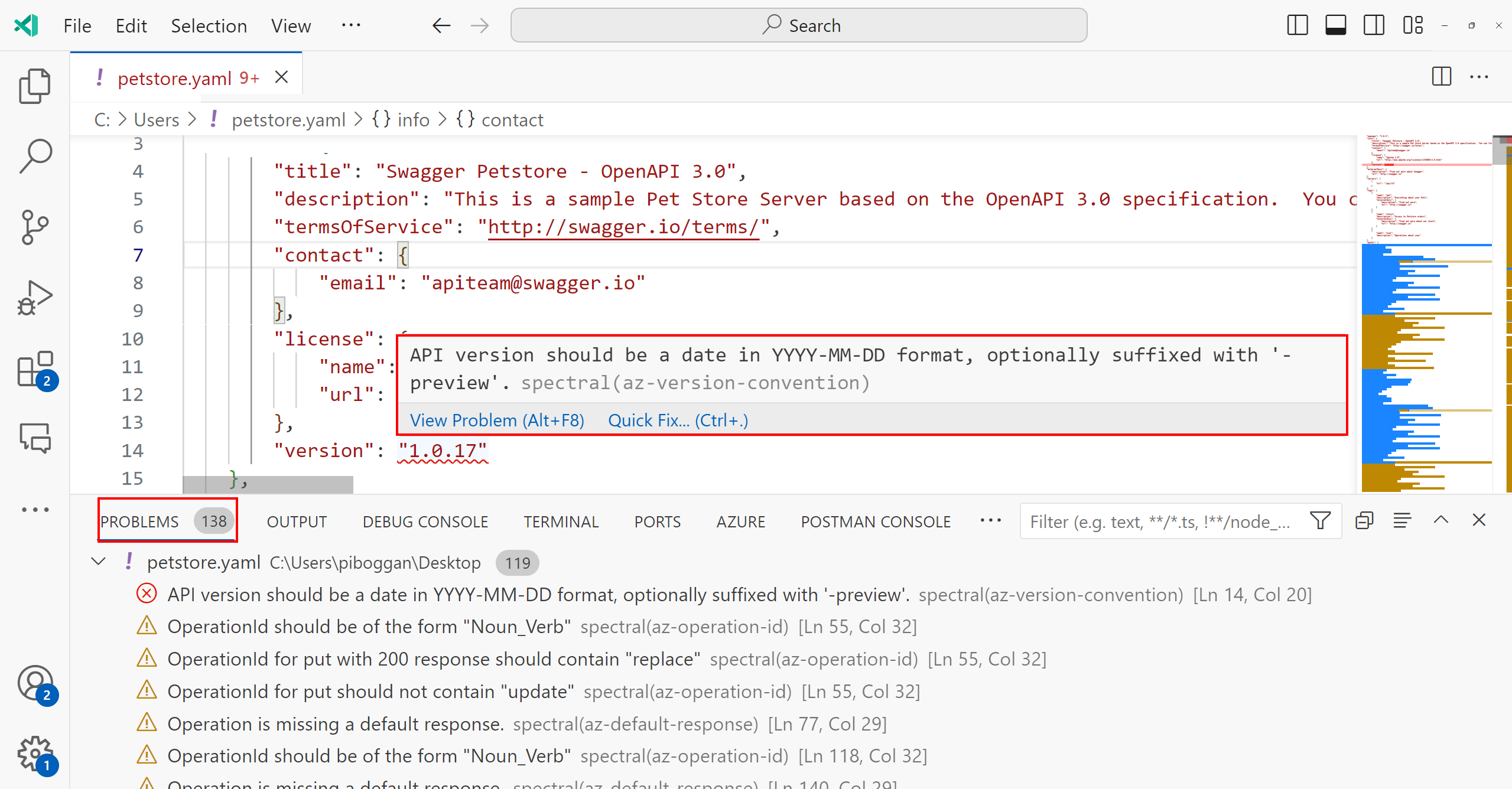Switch to the TERMINAL tab
Viewport: 1512px width, 789px height.
click(x=561, y=522)
